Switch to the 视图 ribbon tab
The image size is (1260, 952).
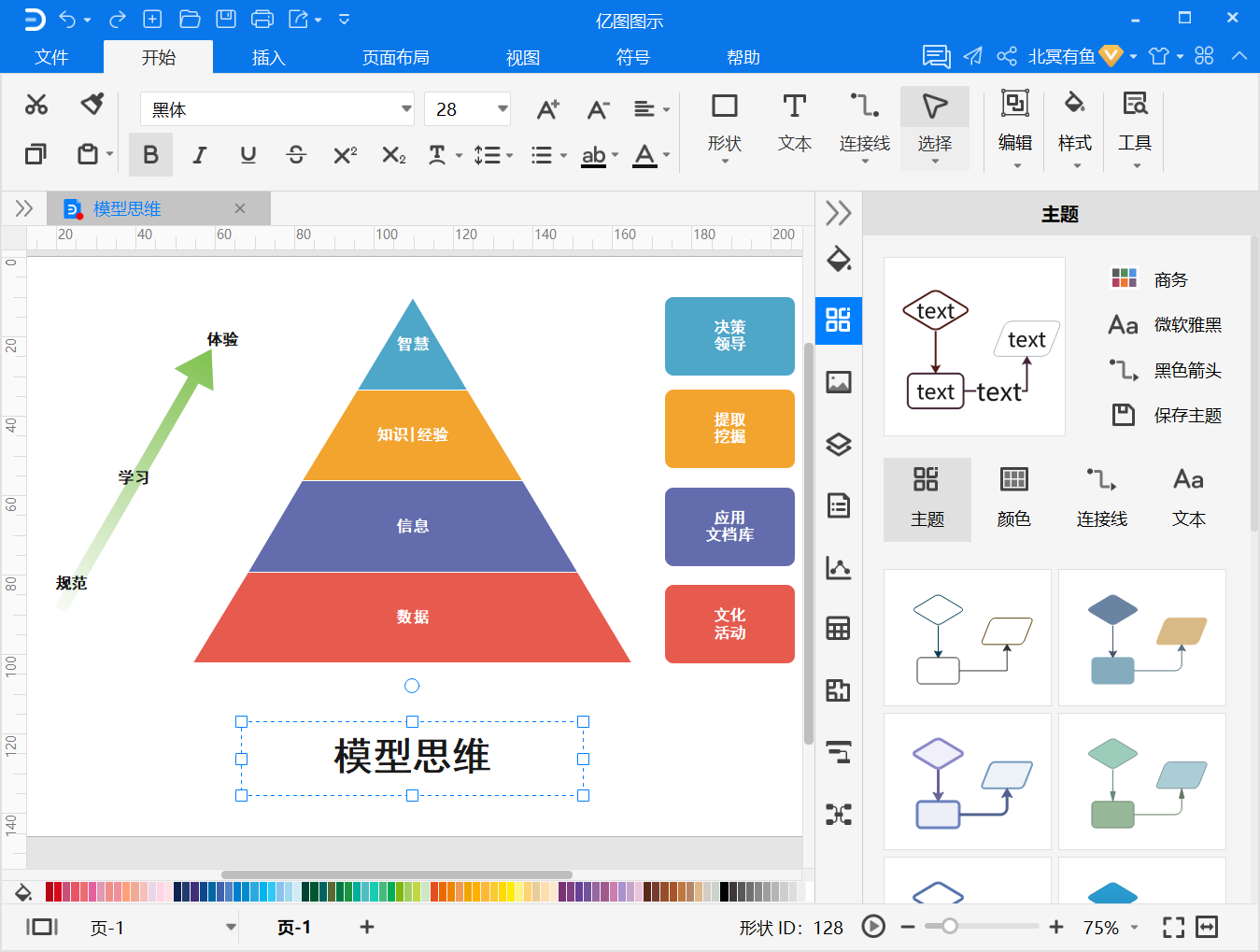[523, 57]
